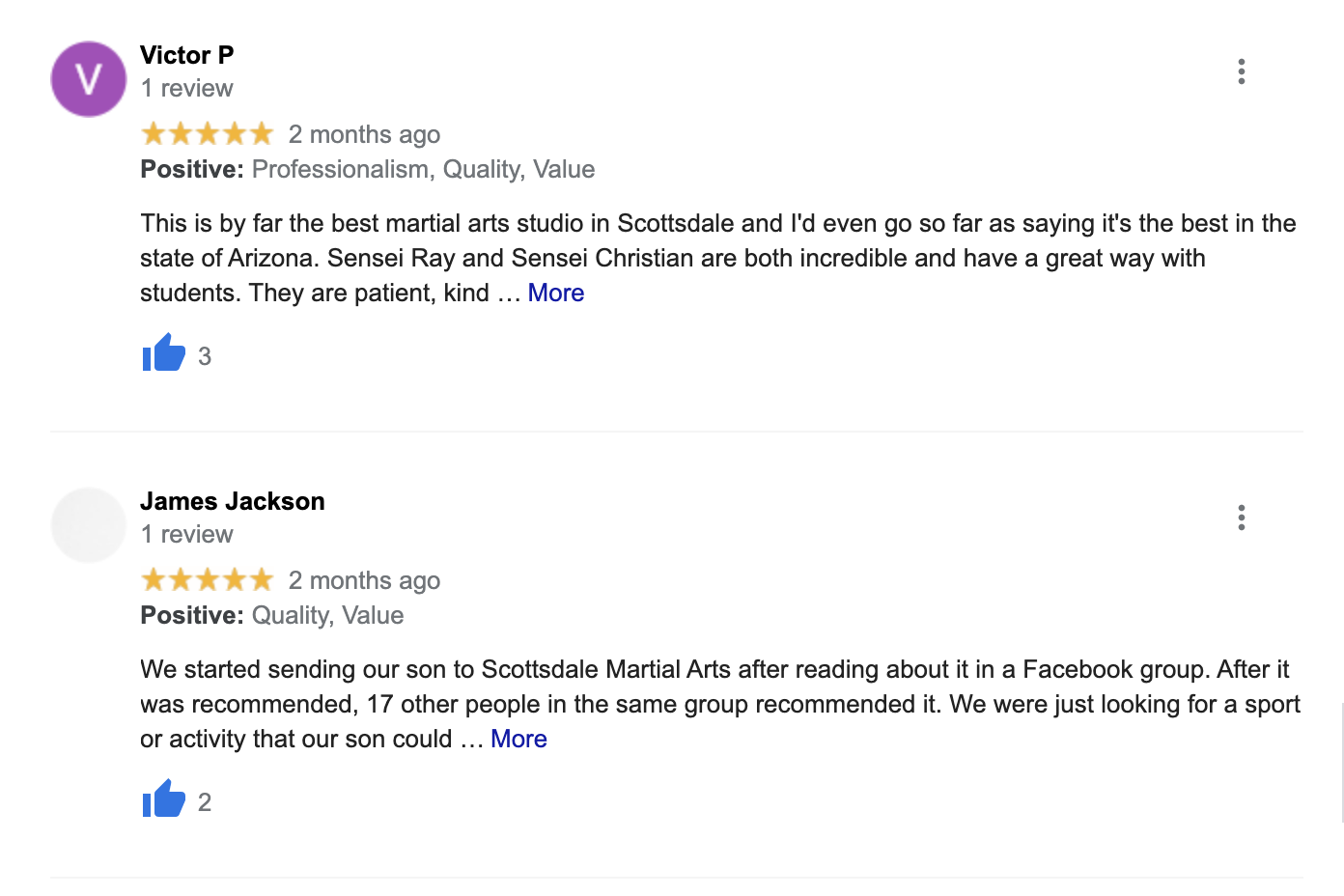Expand James Jackson's review using More
Viewport: 1344px width, 896px height.
(x=518, y=739)
